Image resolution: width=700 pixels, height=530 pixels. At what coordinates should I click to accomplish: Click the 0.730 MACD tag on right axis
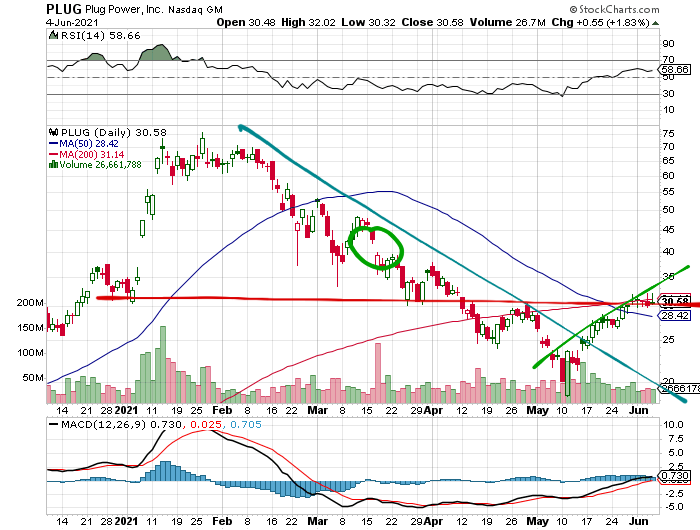point(675,476)
